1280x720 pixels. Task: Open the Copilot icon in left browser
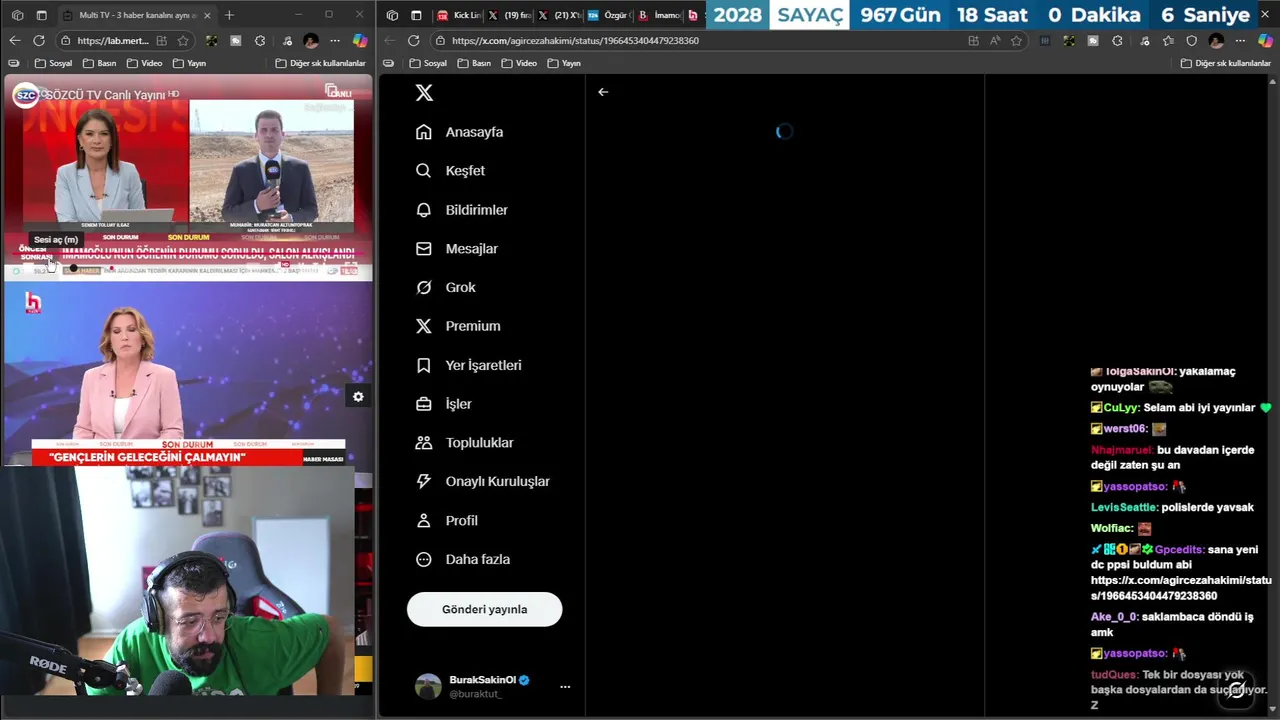[x=360, y=40]
